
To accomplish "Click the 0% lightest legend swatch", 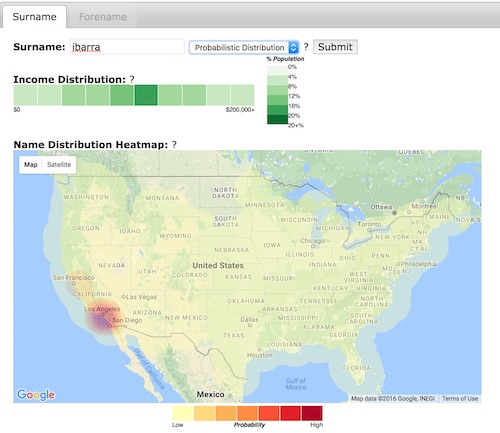I will 277,71.
